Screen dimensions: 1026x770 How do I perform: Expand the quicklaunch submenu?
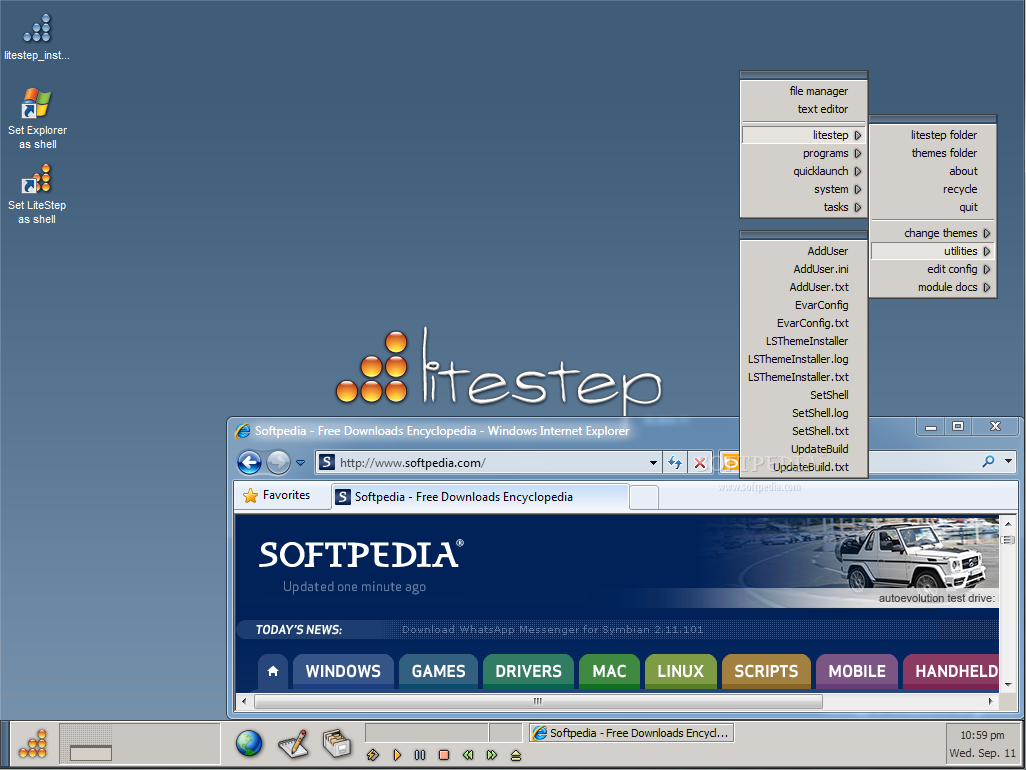click(x=804, y=171)
